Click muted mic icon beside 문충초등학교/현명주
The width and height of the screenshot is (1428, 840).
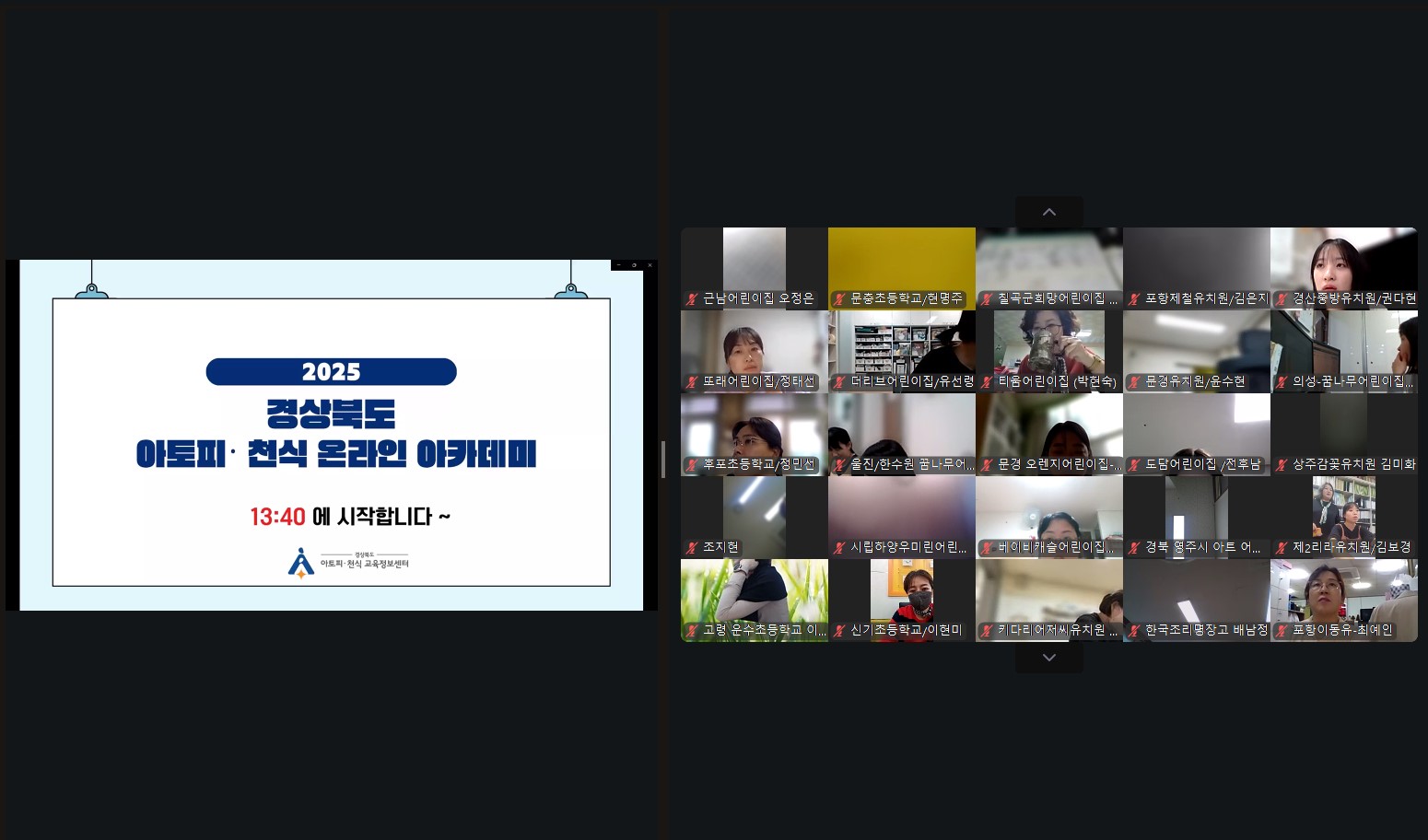point(839,298)
